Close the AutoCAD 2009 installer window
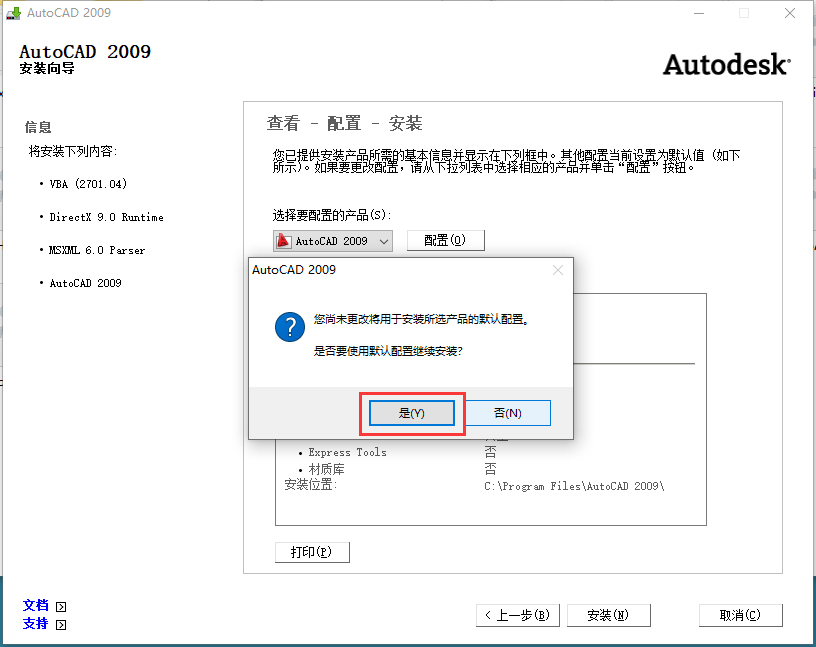The image size is (816, 647). point(790,13)
